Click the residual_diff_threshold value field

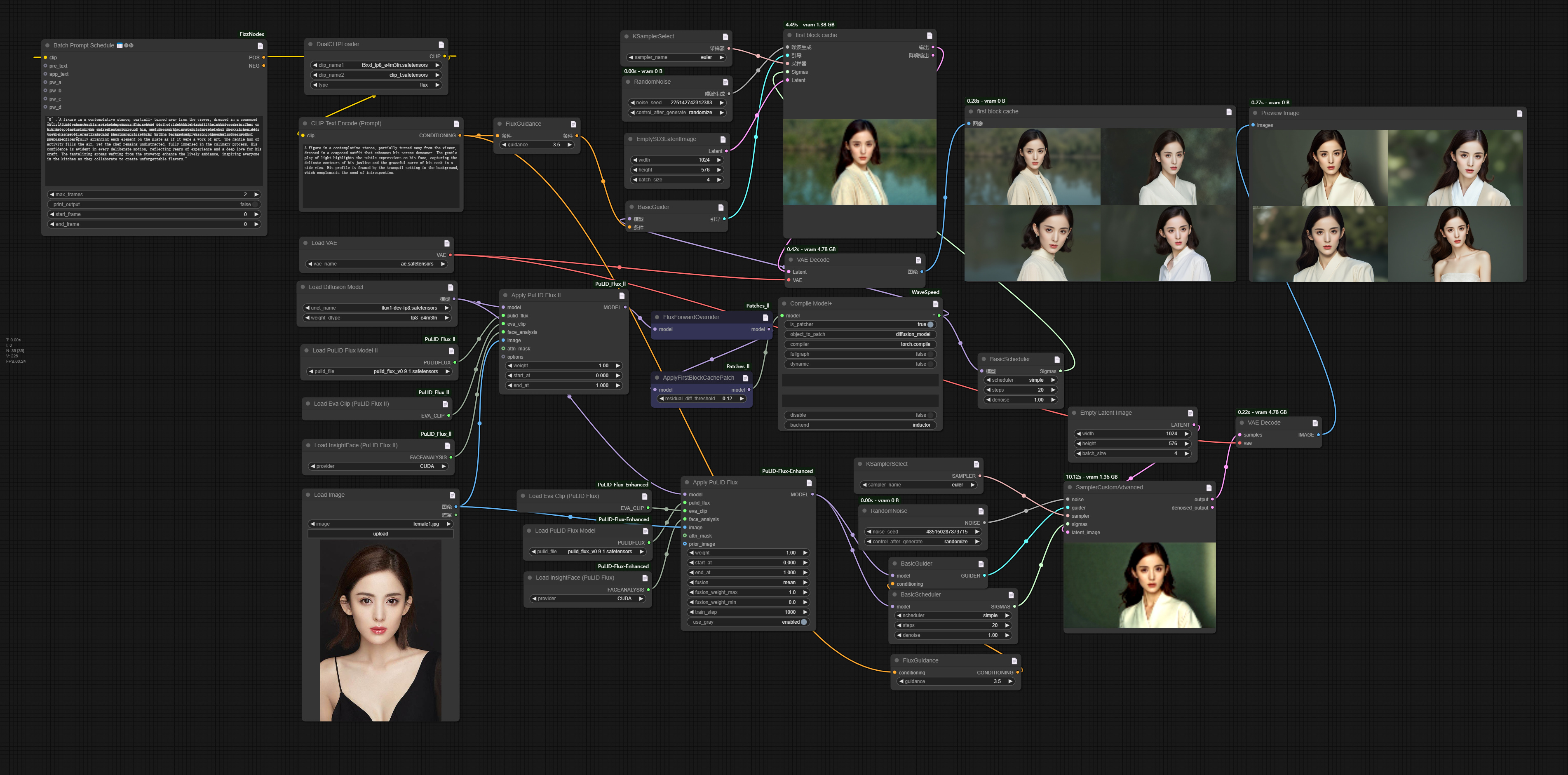click(x=702, y=399)
